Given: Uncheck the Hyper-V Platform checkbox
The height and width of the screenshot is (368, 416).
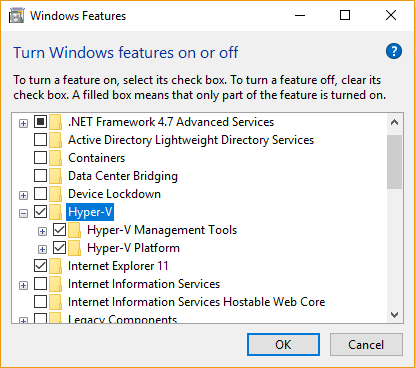Looking at the screenshot, I should tap(59, 248).
